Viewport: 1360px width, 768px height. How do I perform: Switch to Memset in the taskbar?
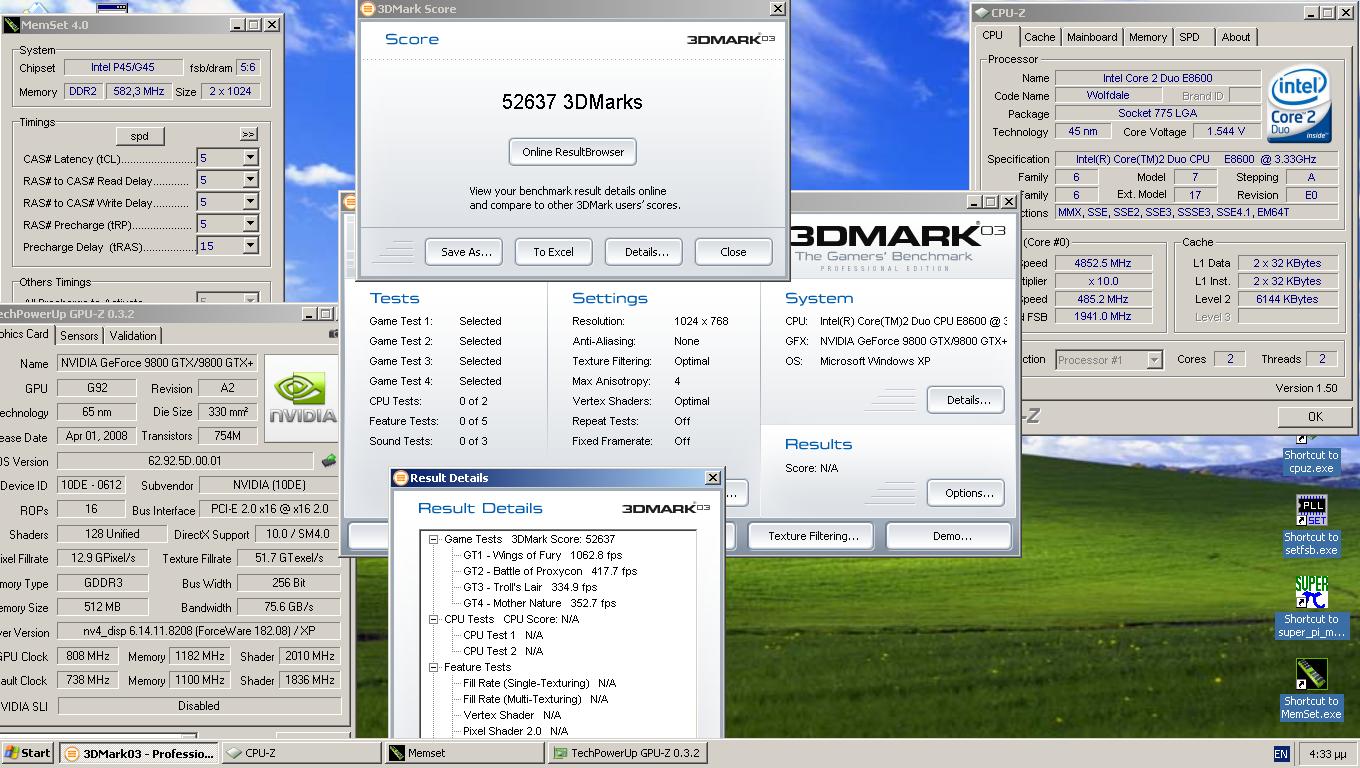[464, 753]
